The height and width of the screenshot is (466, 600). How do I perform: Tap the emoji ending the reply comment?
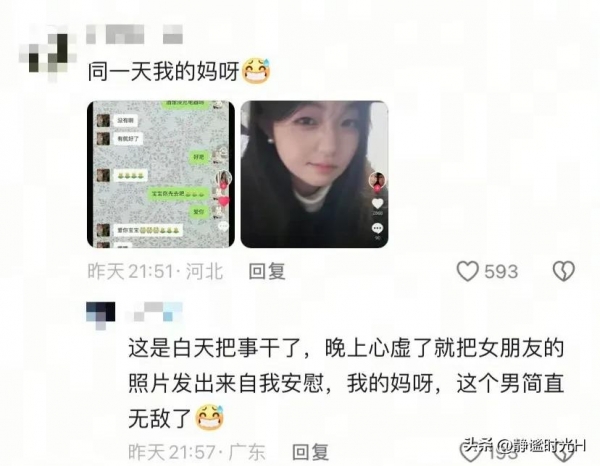209,417
